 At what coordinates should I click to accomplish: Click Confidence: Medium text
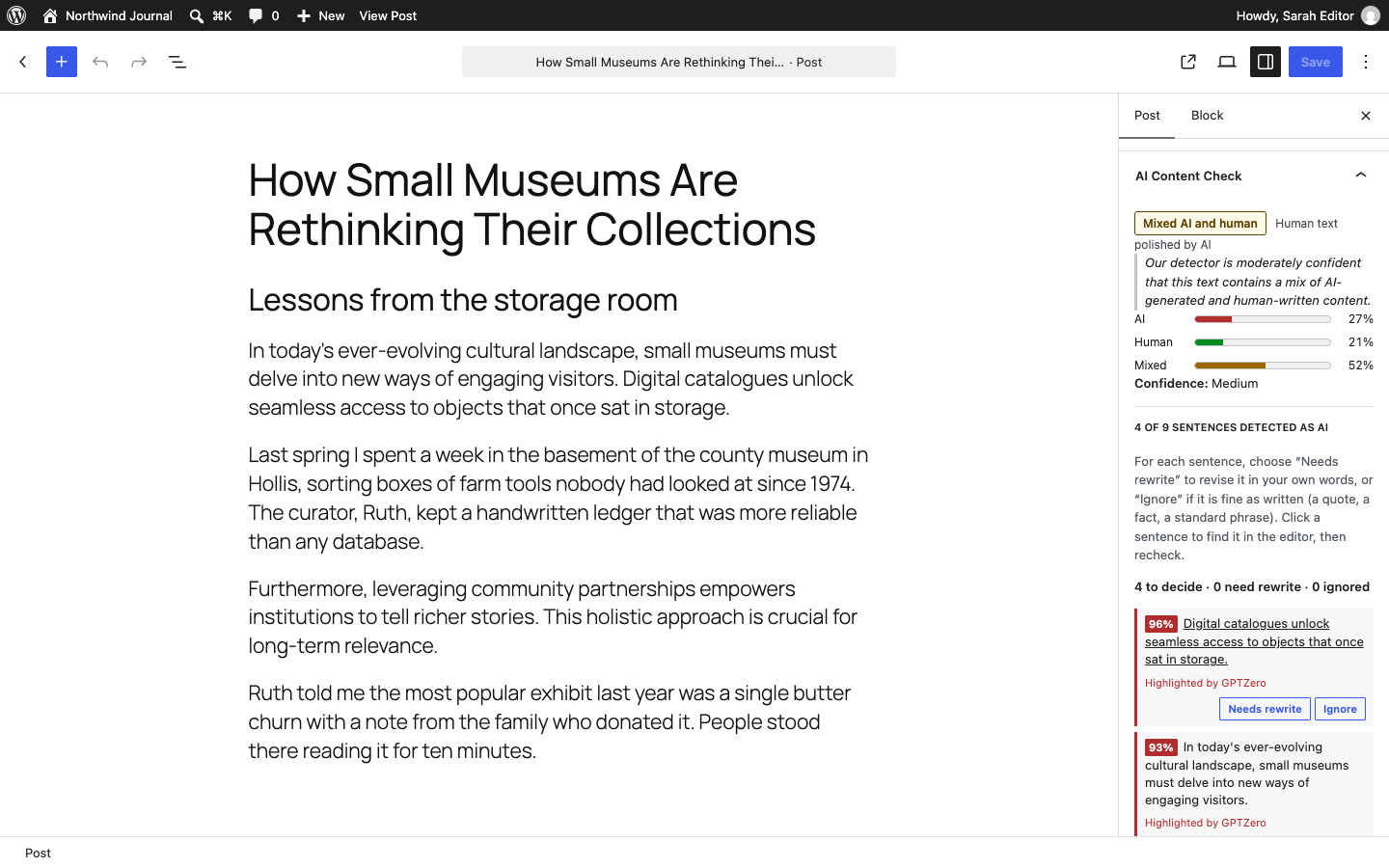(1196, 384)
